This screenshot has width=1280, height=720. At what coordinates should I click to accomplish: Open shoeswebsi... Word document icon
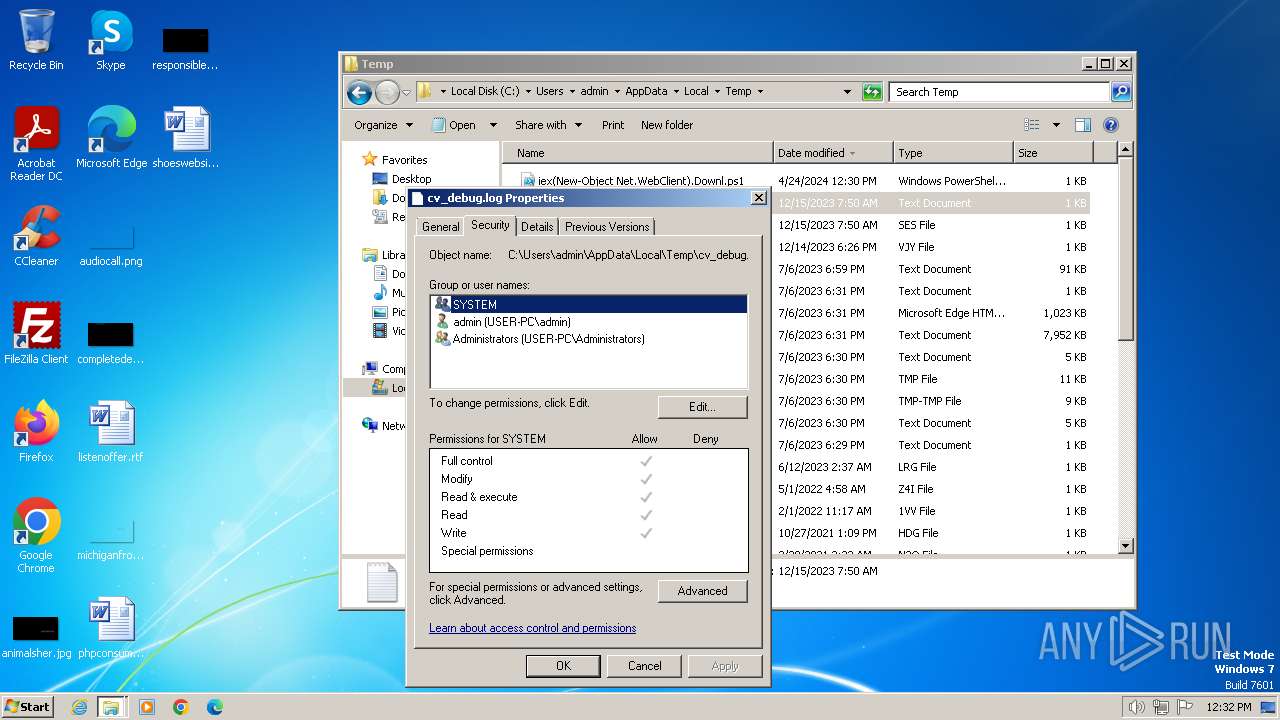pyautogui.click(x=186, y=137)
